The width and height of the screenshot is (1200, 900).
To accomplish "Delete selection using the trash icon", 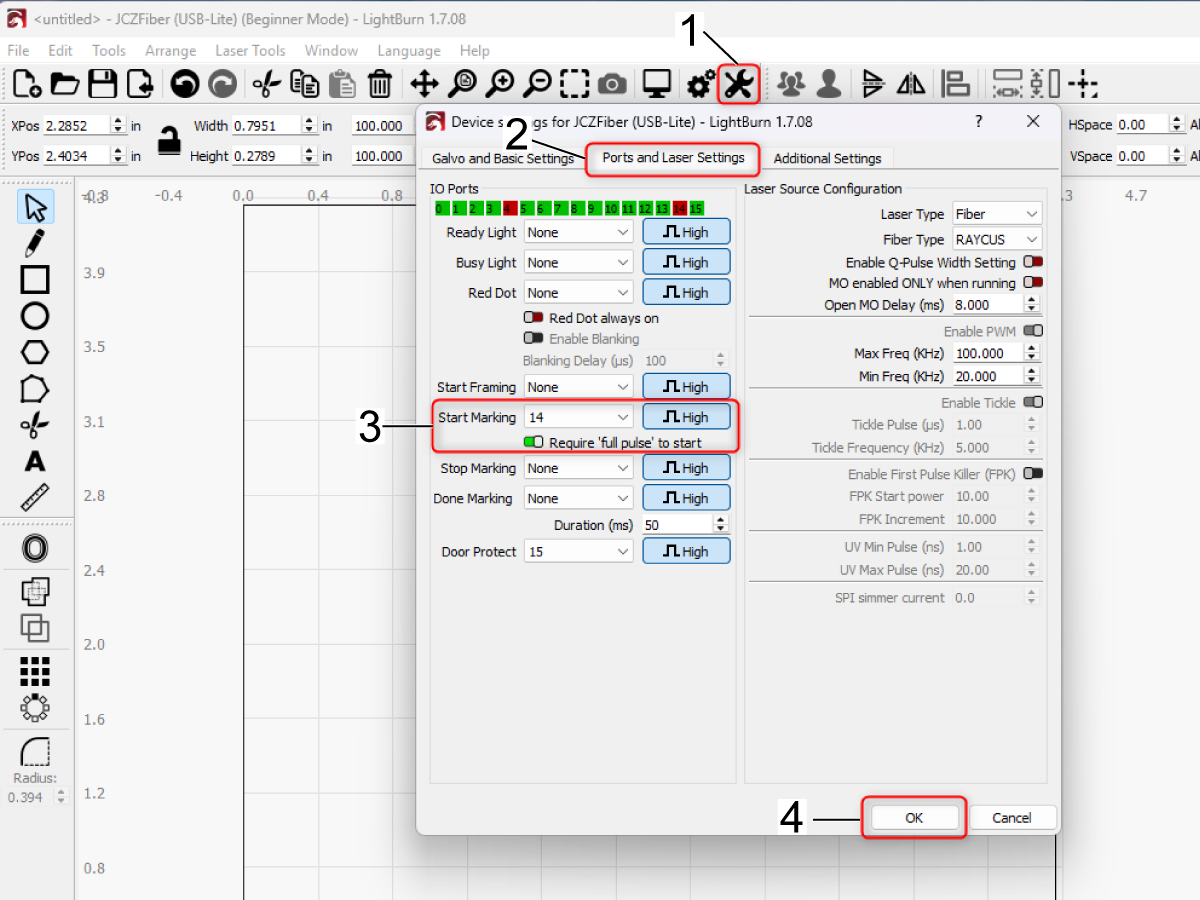I will 380,84.
